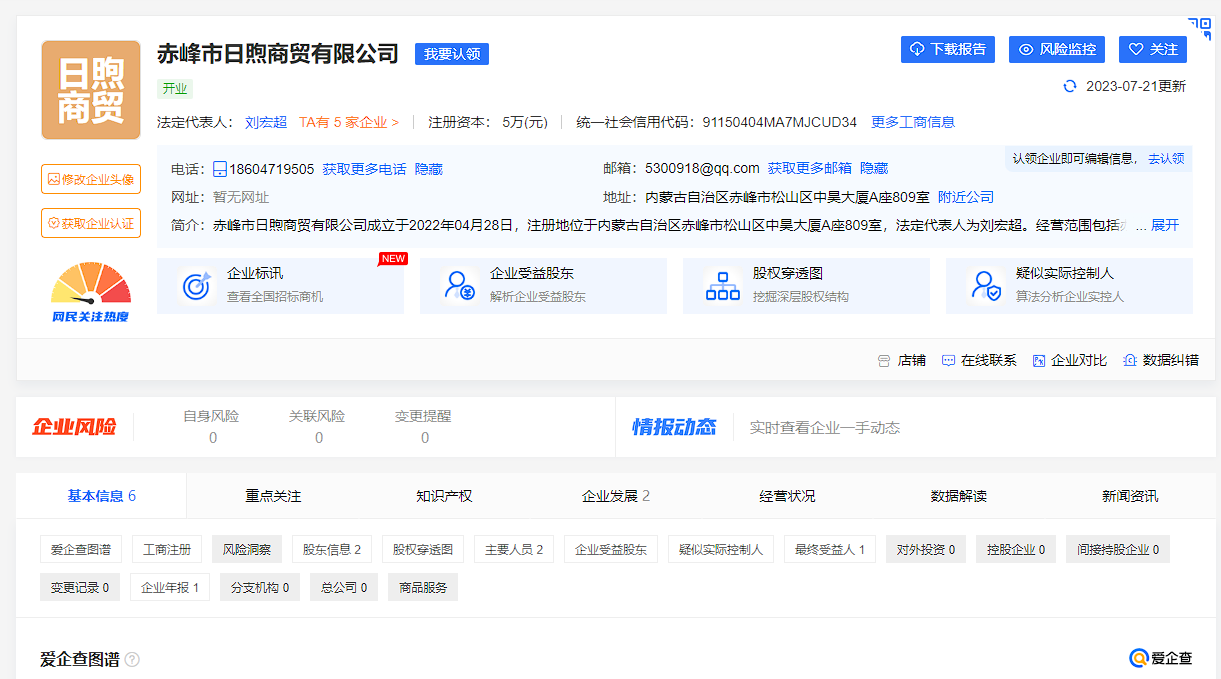Click the 数据纠错 correction icon link
The width and height of the screenshot is (1221, 679).
tap(1160, 360)
